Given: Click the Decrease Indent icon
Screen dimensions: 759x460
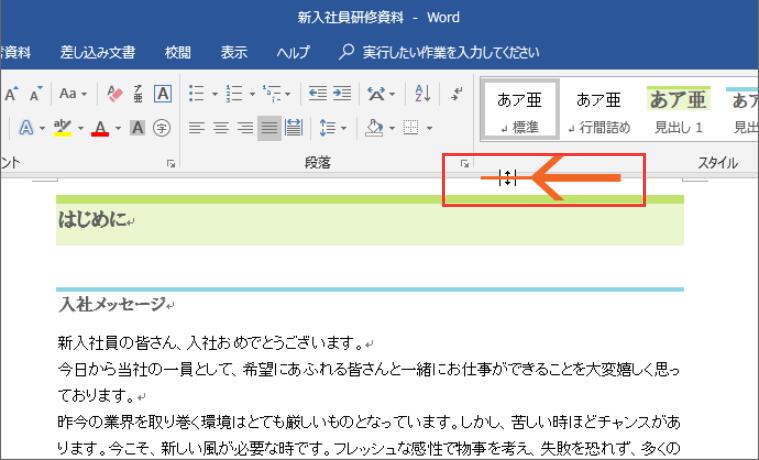Looking at the screenshot, I should (x=318, y=93).
